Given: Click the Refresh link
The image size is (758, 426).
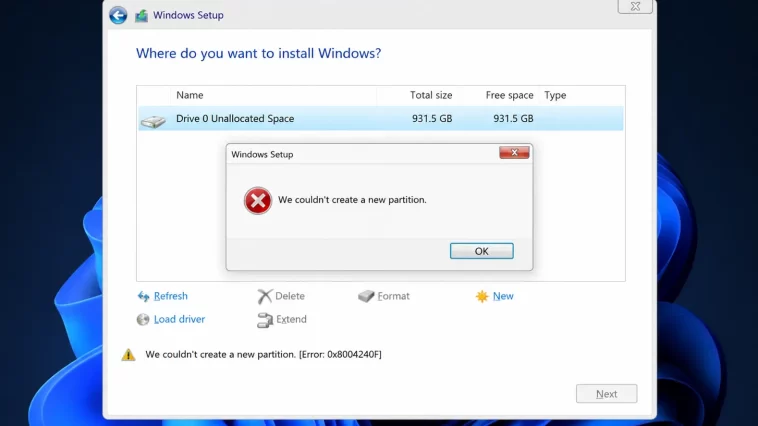Looking at the screenshot, I should point(171,296).
